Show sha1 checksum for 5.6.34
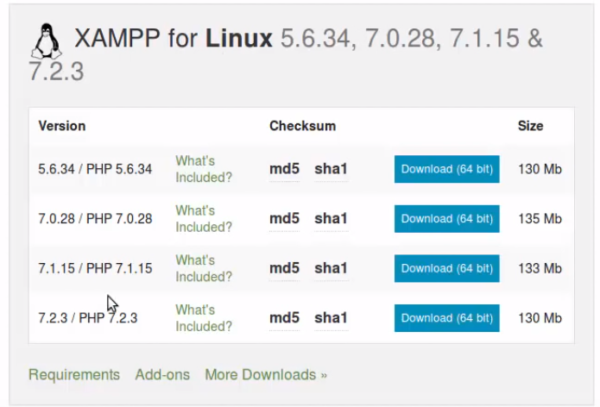Image resolution: width=600 pixels, height=407 pixels. [331, 169]
